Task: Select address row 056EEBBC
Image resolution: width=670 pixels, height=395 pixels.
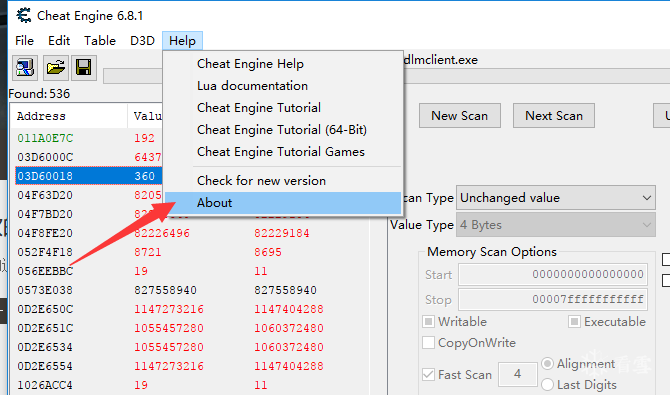Action: point(45,271)
